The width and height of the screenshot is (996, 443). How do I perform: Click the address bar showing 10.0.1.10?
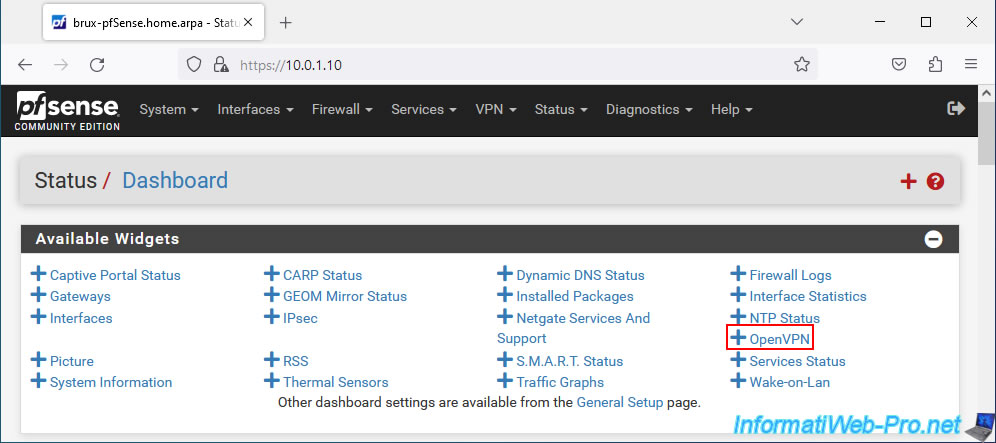pyautogui.click(x=497, y=64)
